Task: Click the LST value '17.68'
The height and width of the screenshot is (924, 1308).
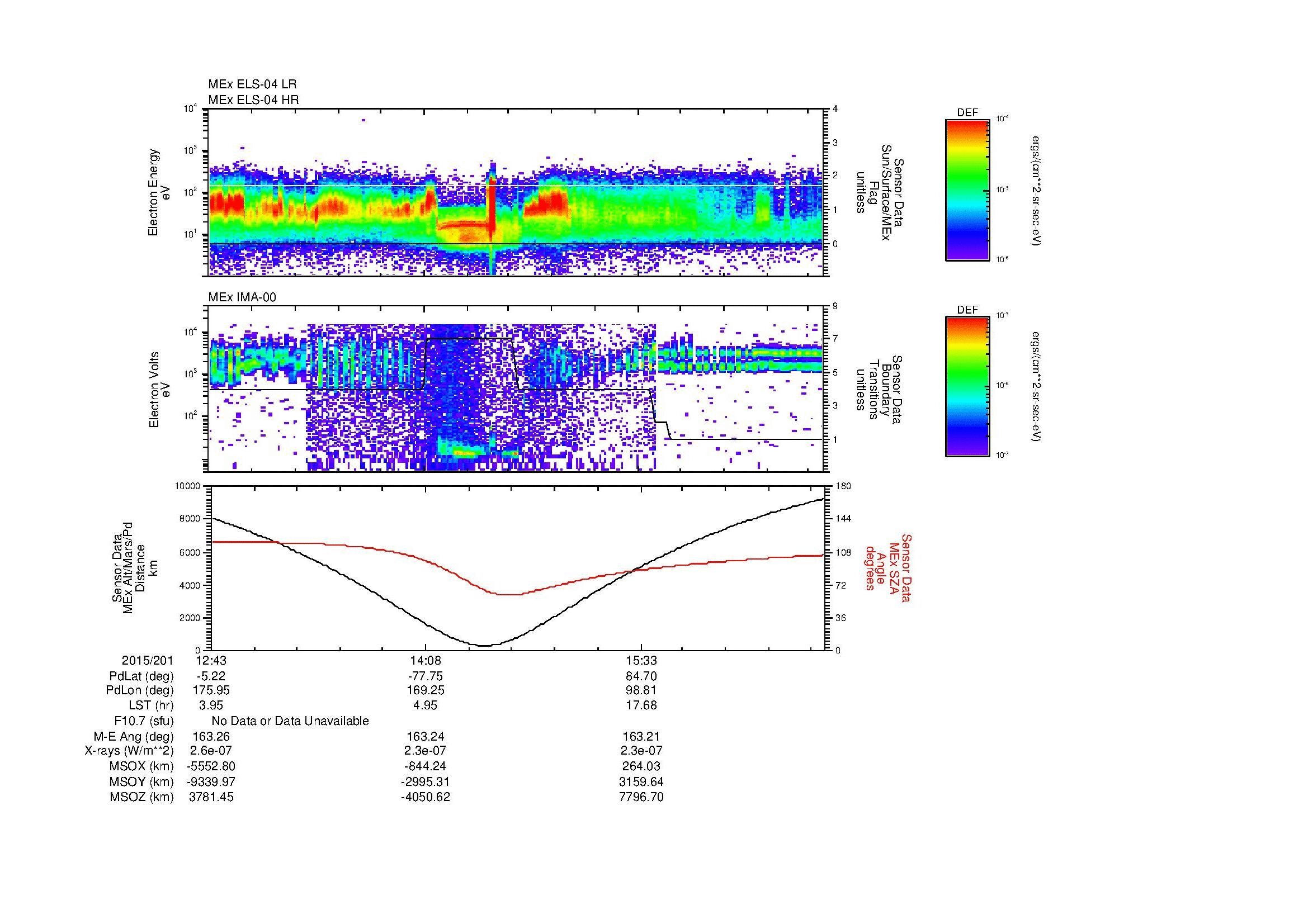Action: tap(641, 706)
